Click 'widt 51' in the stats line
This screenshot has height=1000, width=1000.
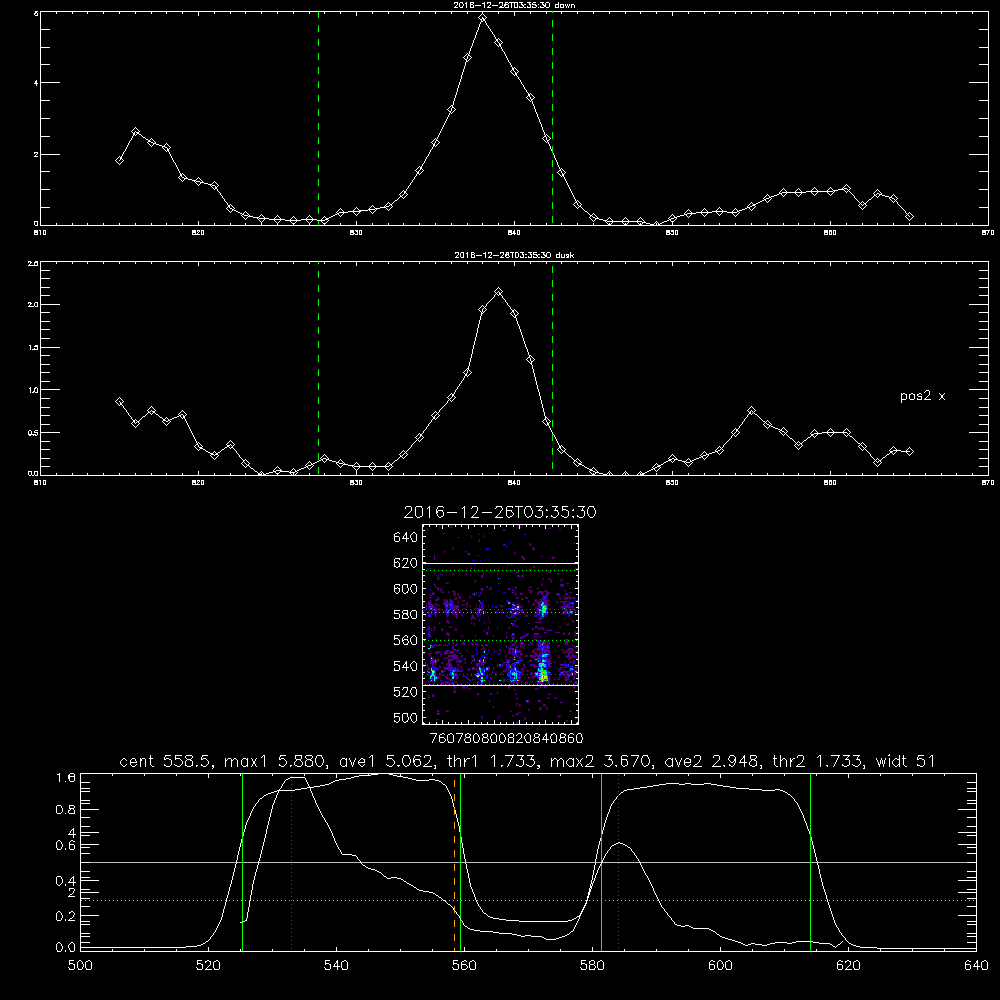click(906, 761)
